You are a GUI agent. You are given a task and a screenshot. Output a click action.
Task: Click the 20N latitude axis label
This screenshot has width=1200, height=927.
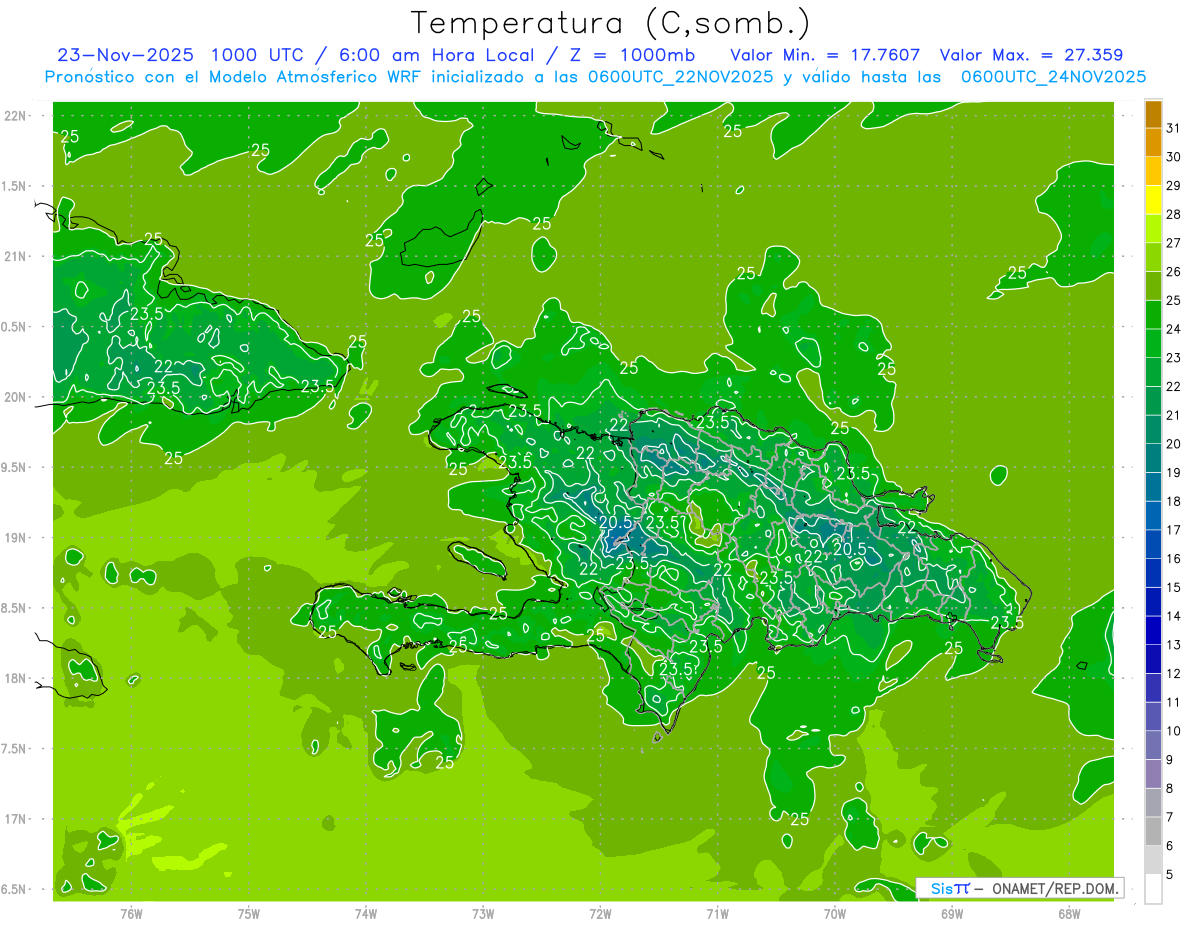[x=17, y=397]
